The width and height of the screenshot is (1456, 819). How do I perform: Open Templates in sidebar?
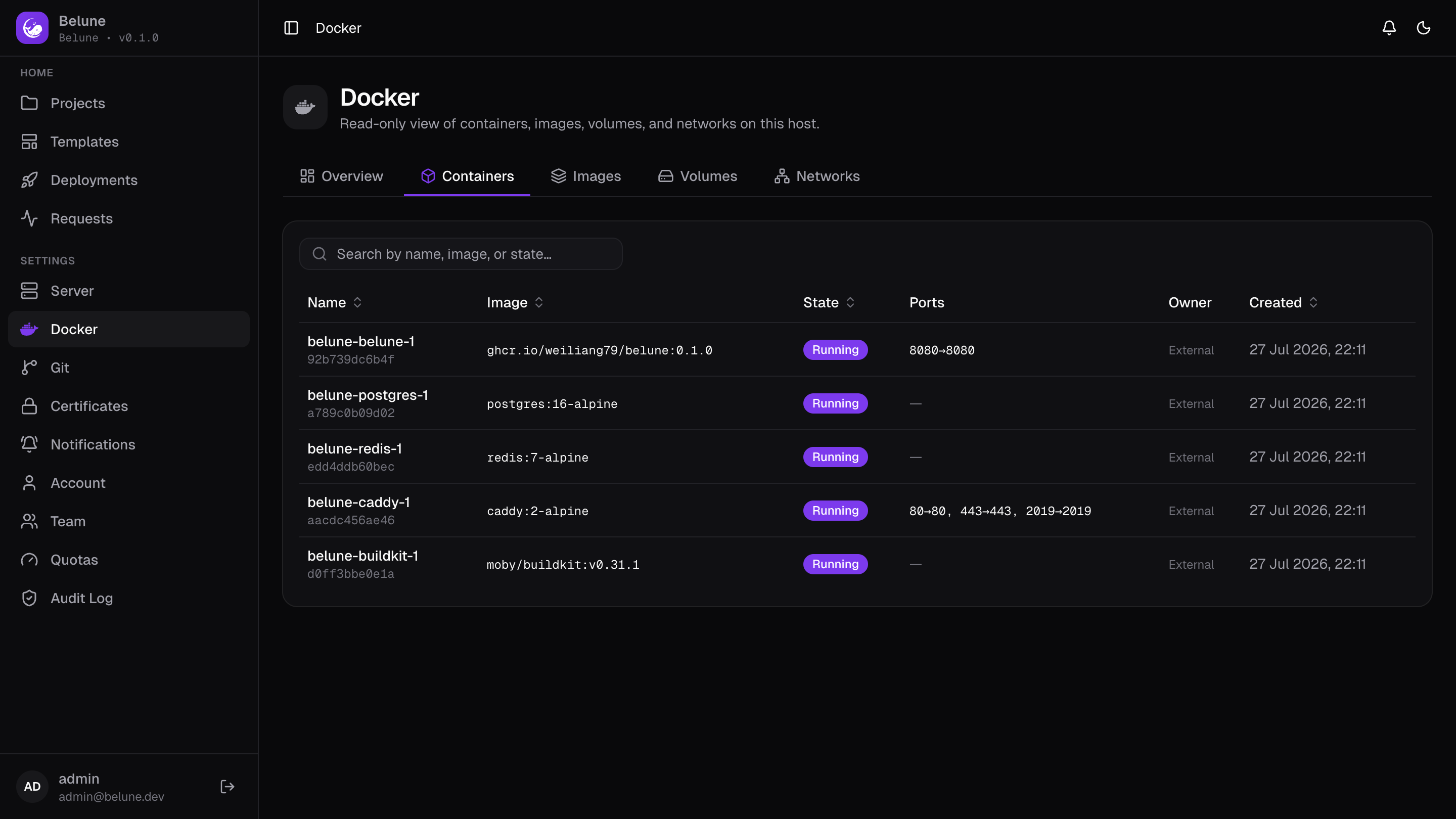tap(129, 142)
